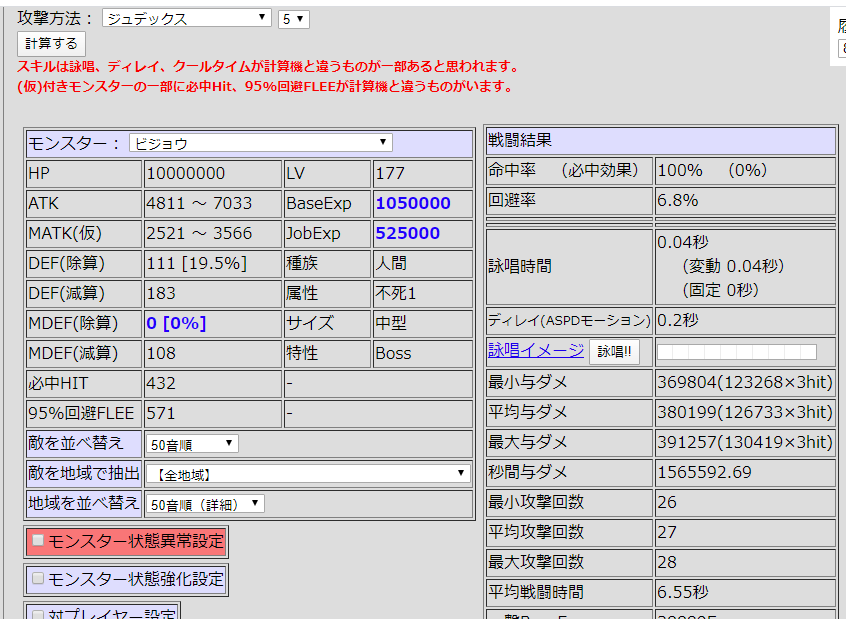Image resolution: width=846 pixels, height=619 pixels.
Task: Click the 95%回避FLEE label cell
Action: (84, 413)
